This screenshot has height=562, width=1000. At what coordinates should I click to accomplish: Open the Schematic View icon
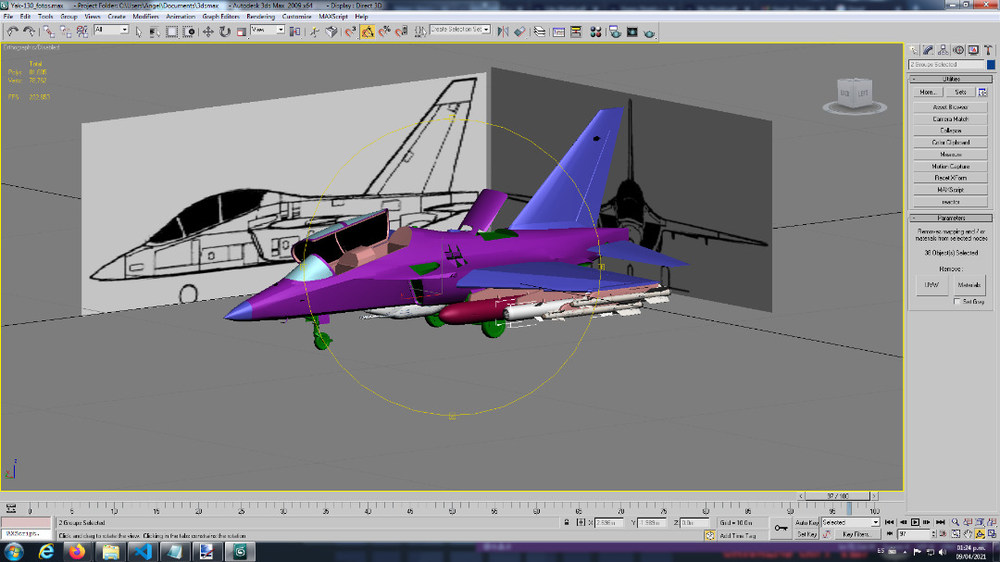tap(576, 31)
